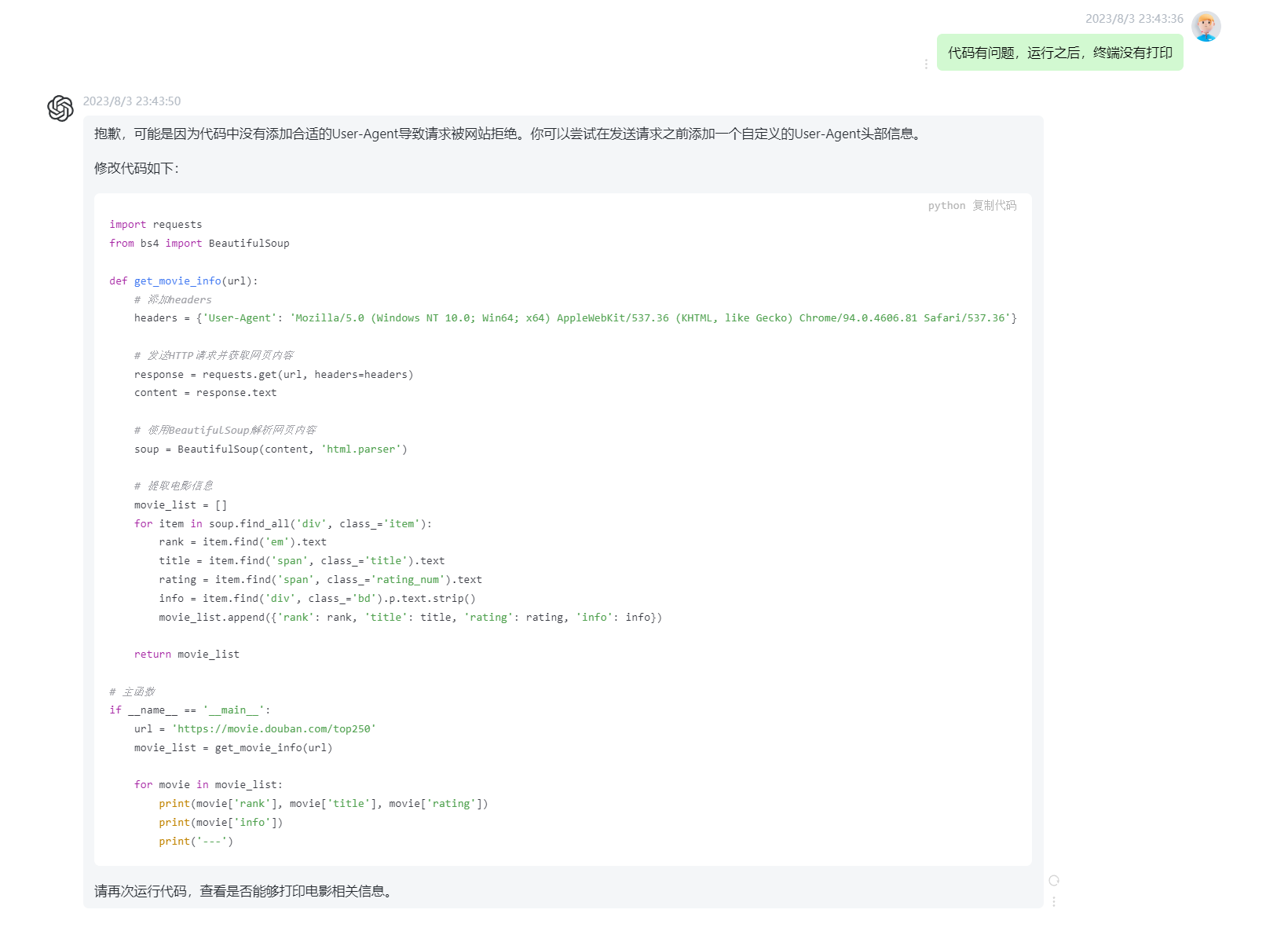Click the ChatGPT logo avatar
The width and height of the screenshot is (1288, 939).
click(60, 108)
